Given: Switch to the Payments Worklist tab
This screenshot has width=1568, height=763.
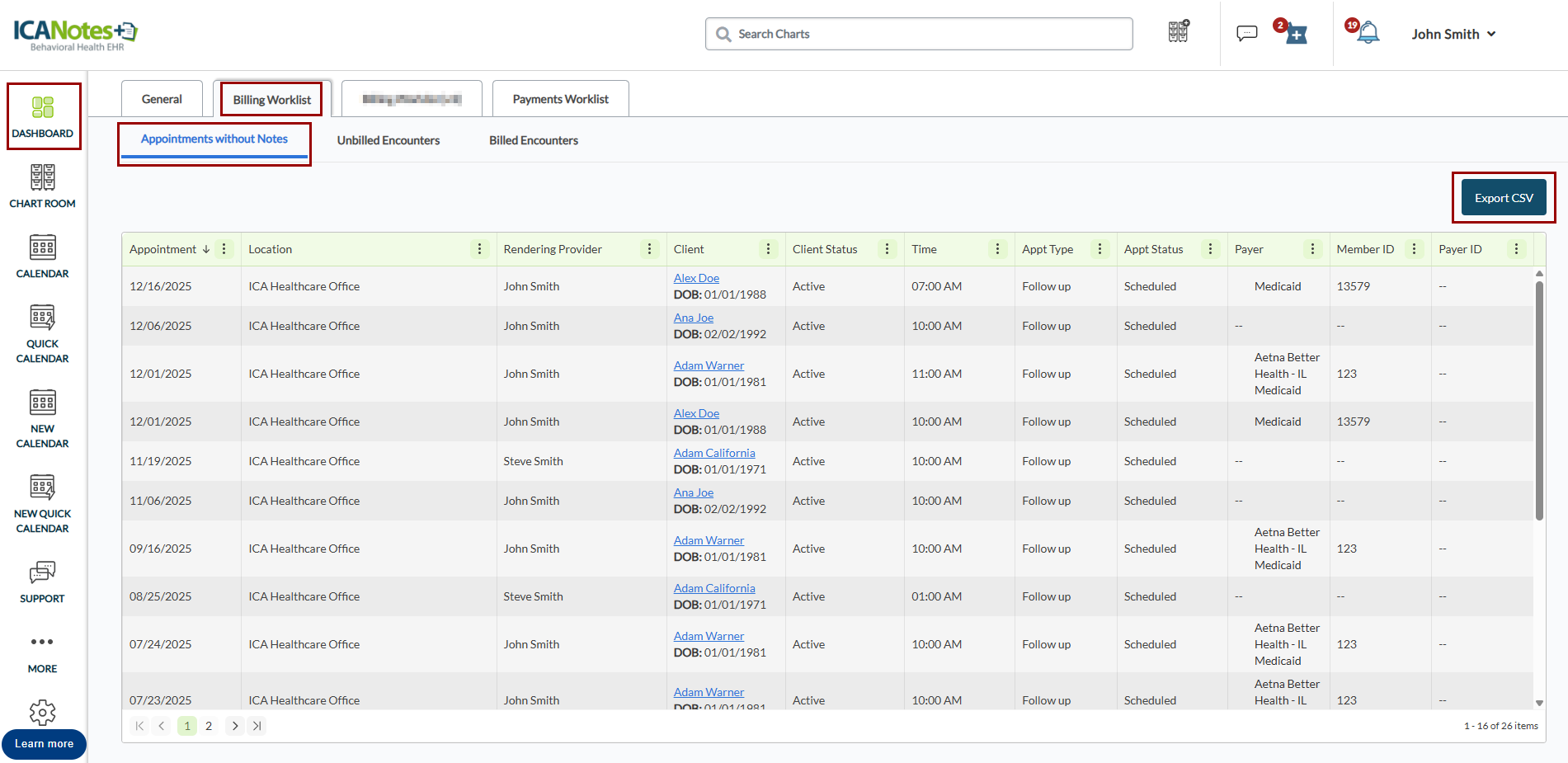Looking at the screenshot, I should tap(560, 99).
